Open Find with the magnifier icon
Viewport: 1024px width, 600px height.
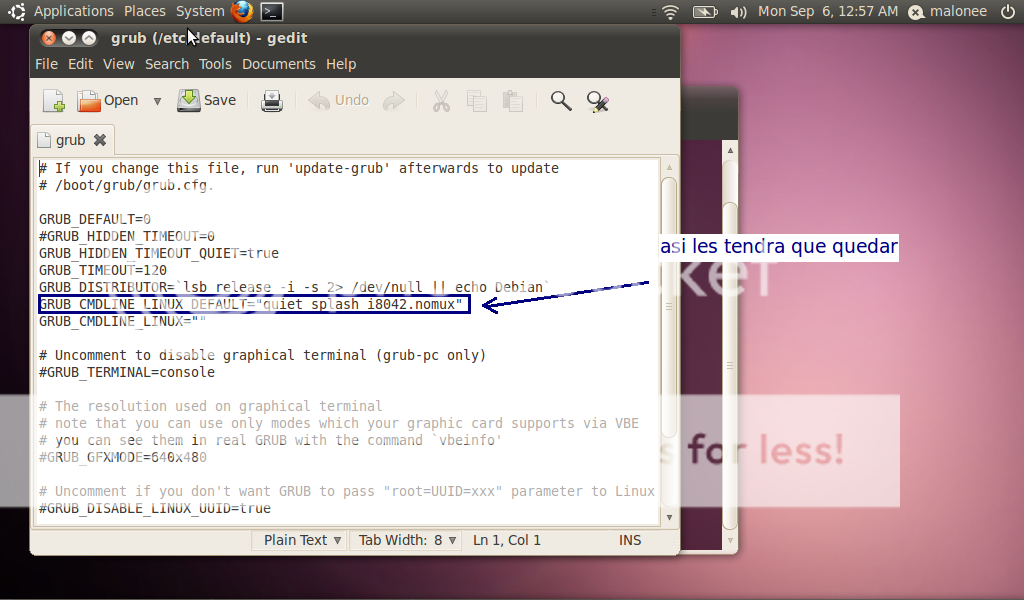(x=560, y=101)
